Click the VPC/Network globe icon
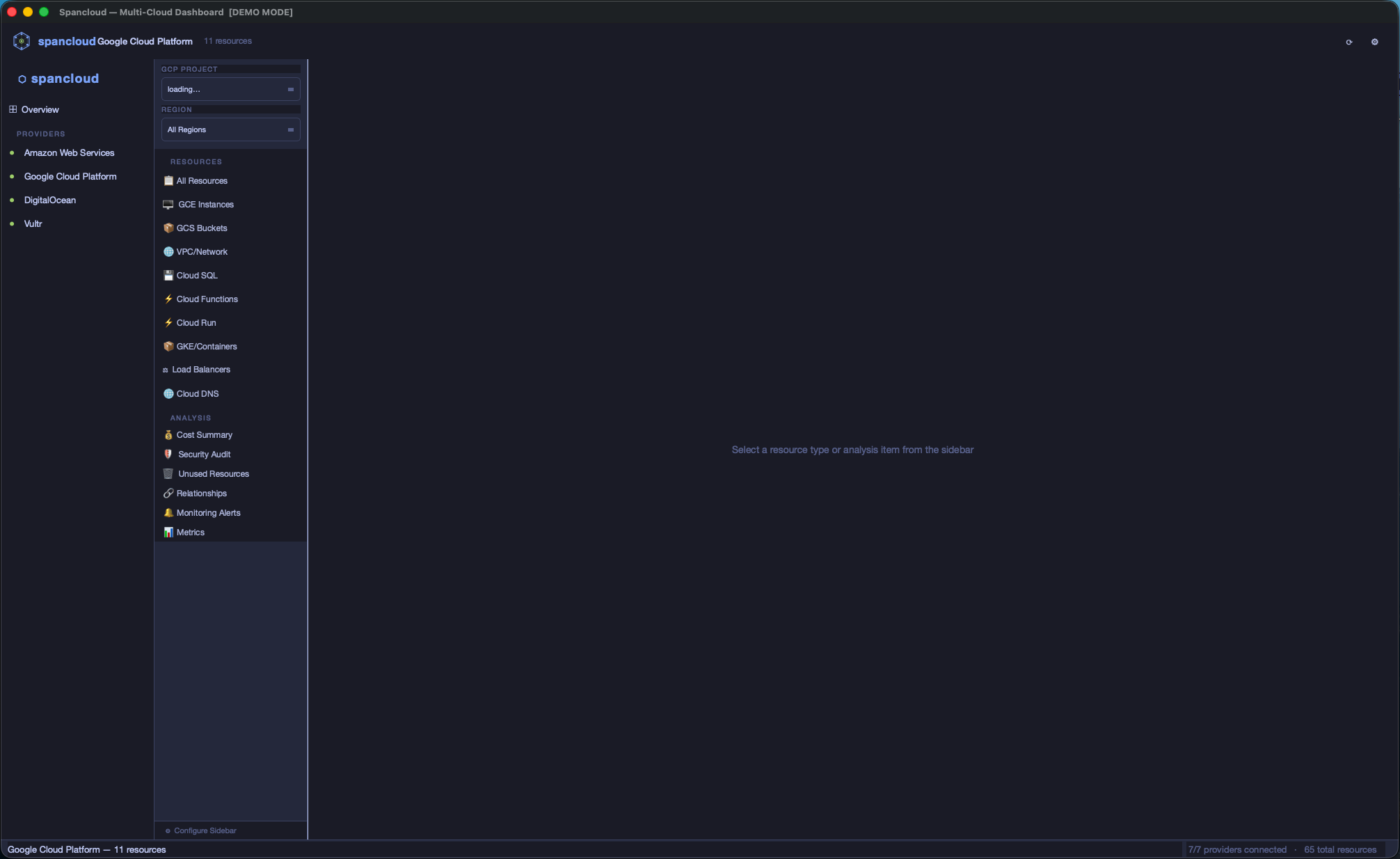1400x859 pixels. (168, 252)
